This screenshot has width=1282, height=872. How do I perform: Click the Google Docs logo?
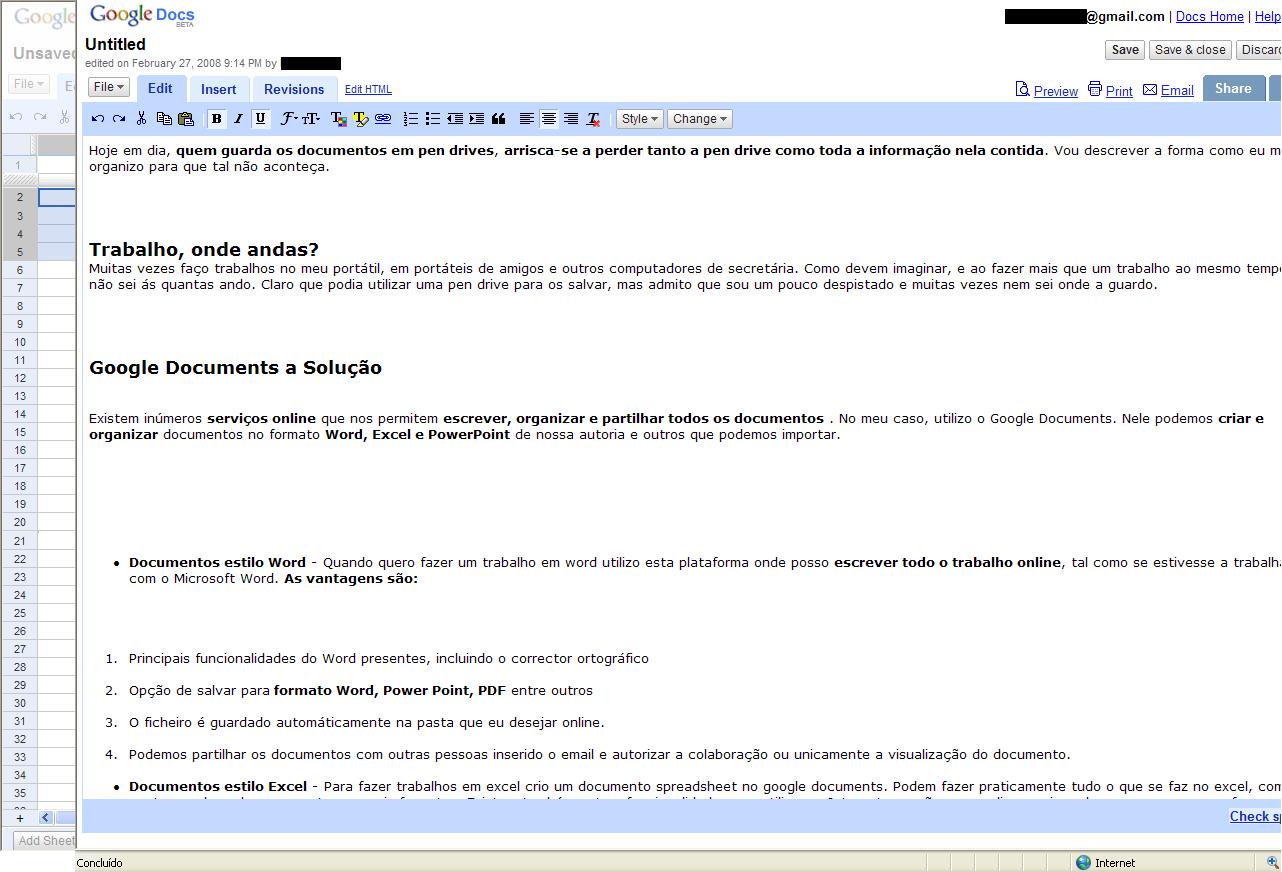(x=142, y=16)
